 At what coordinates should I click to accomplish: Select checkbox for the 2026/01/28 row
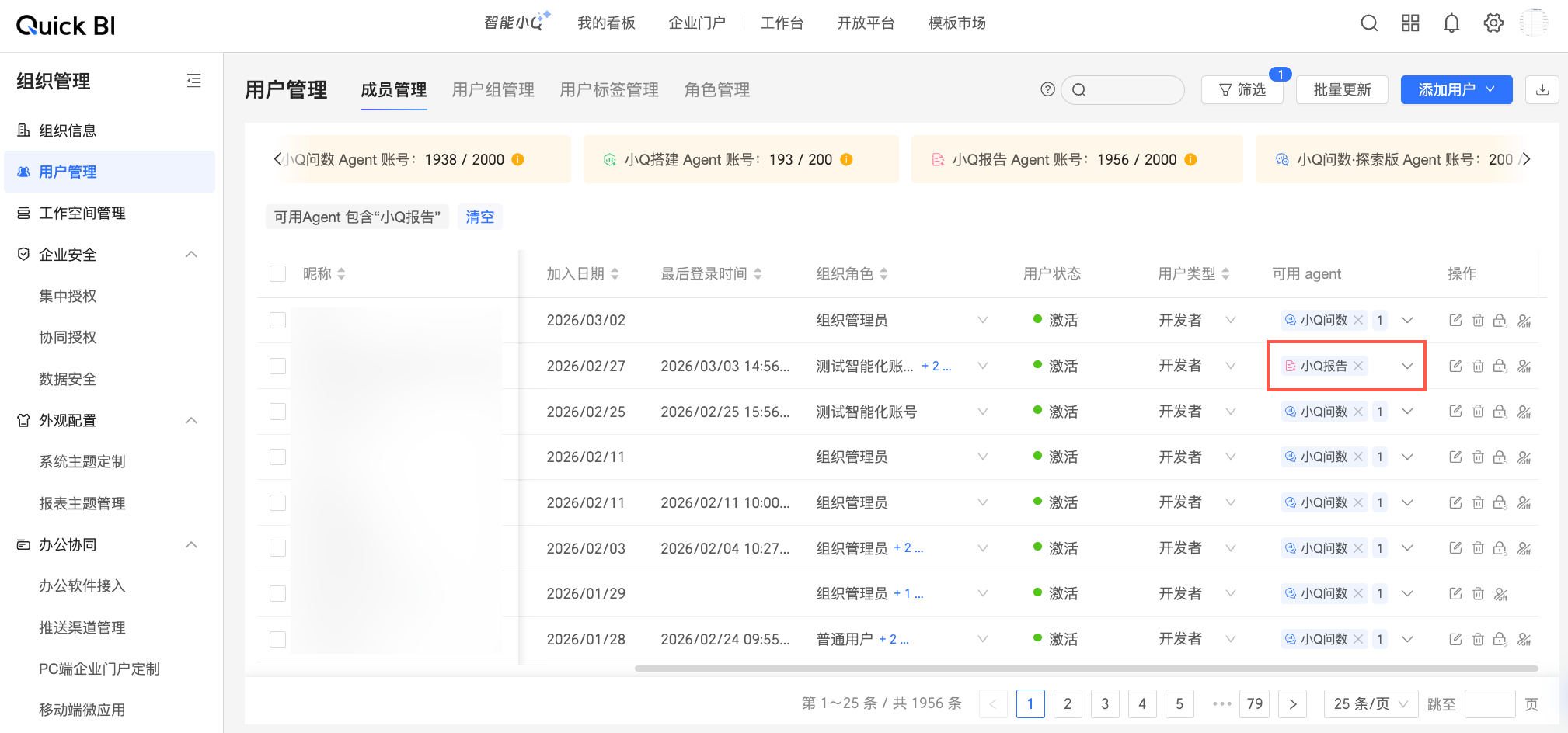pyautogui.click(x=277, y=639)
